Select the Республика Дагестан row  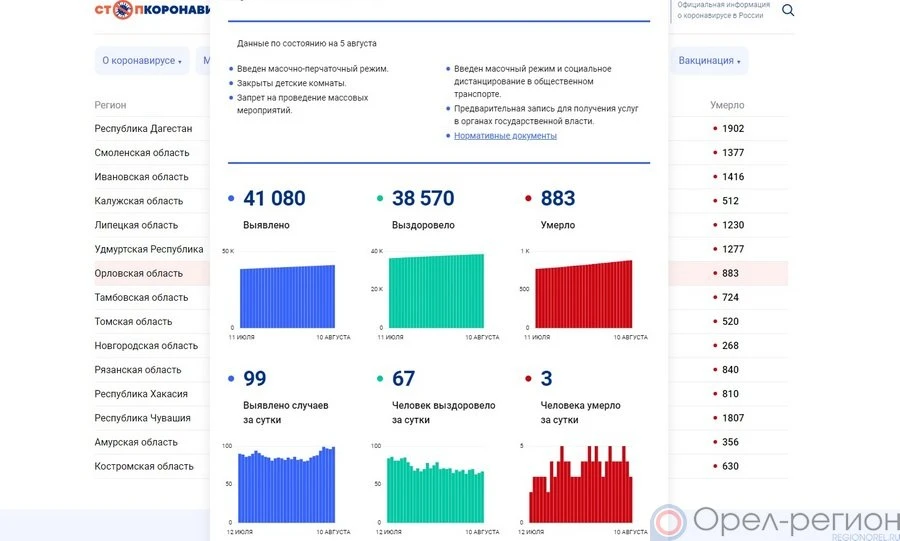click(143, 129)
